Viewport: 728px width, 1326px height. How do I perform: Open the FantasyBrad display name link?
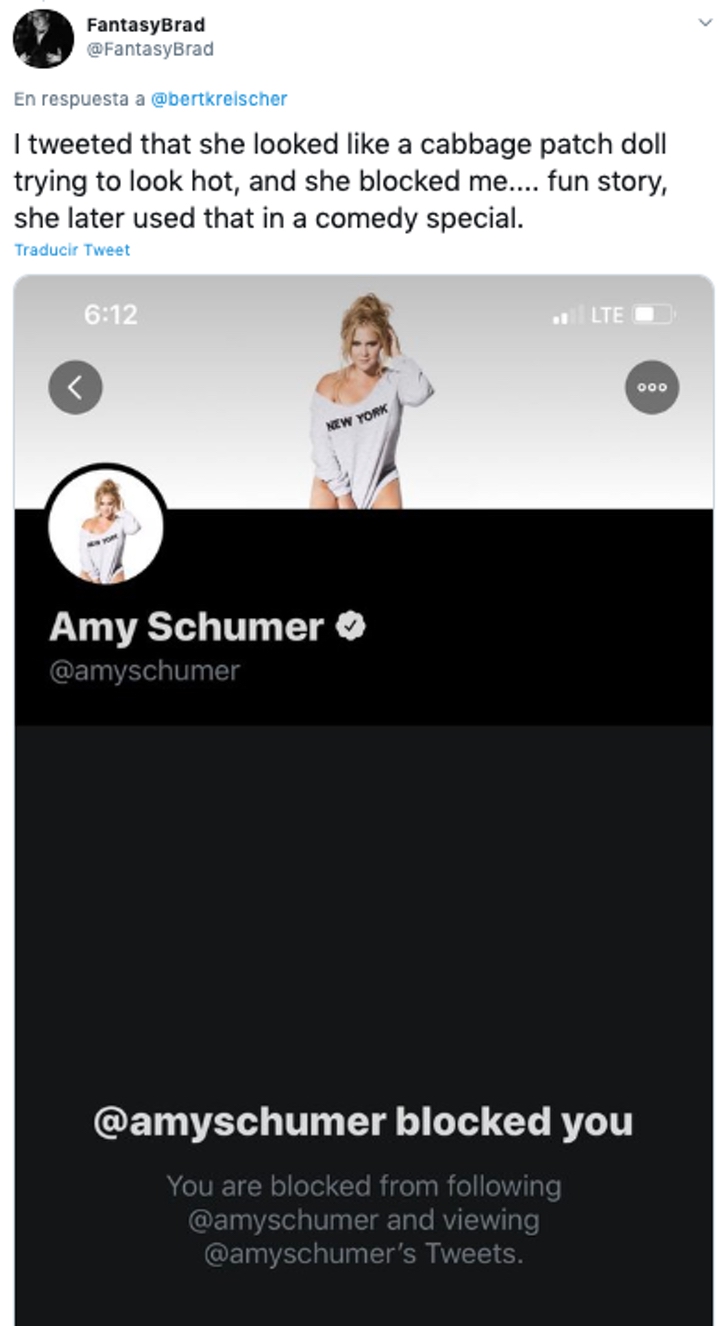coord(146,25)
